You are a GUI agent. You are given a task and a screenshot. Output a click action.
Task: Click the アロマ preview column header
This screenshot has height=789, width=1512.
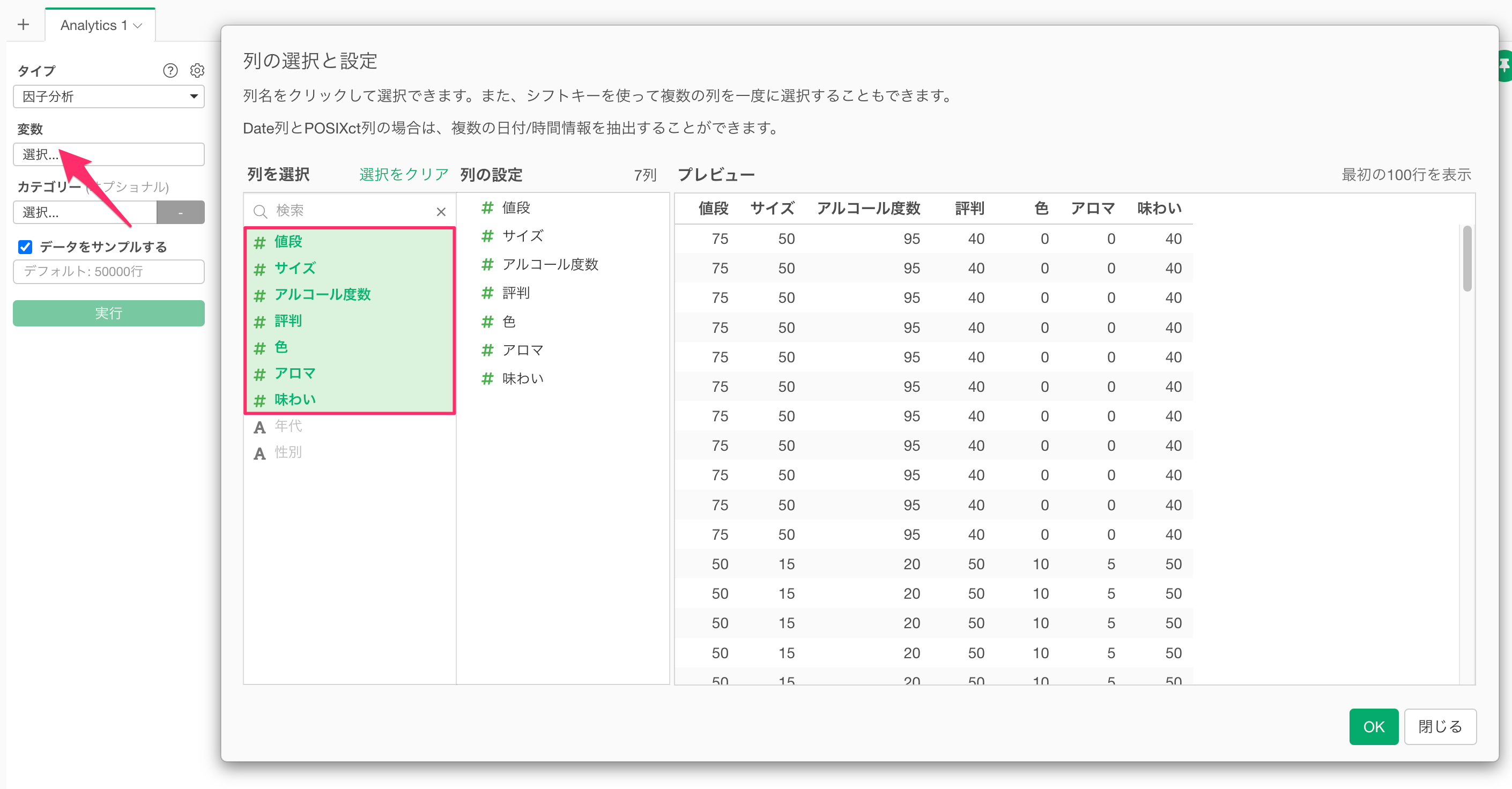(x=1092, y=209)
